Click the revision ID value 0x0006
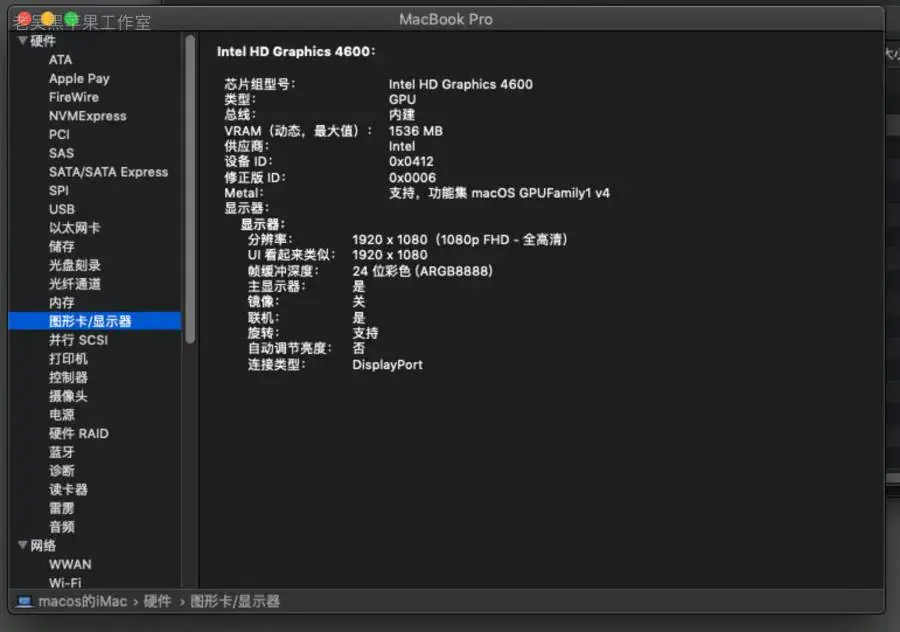The width and height of the screenshot is (900, 632). (412, 177)
